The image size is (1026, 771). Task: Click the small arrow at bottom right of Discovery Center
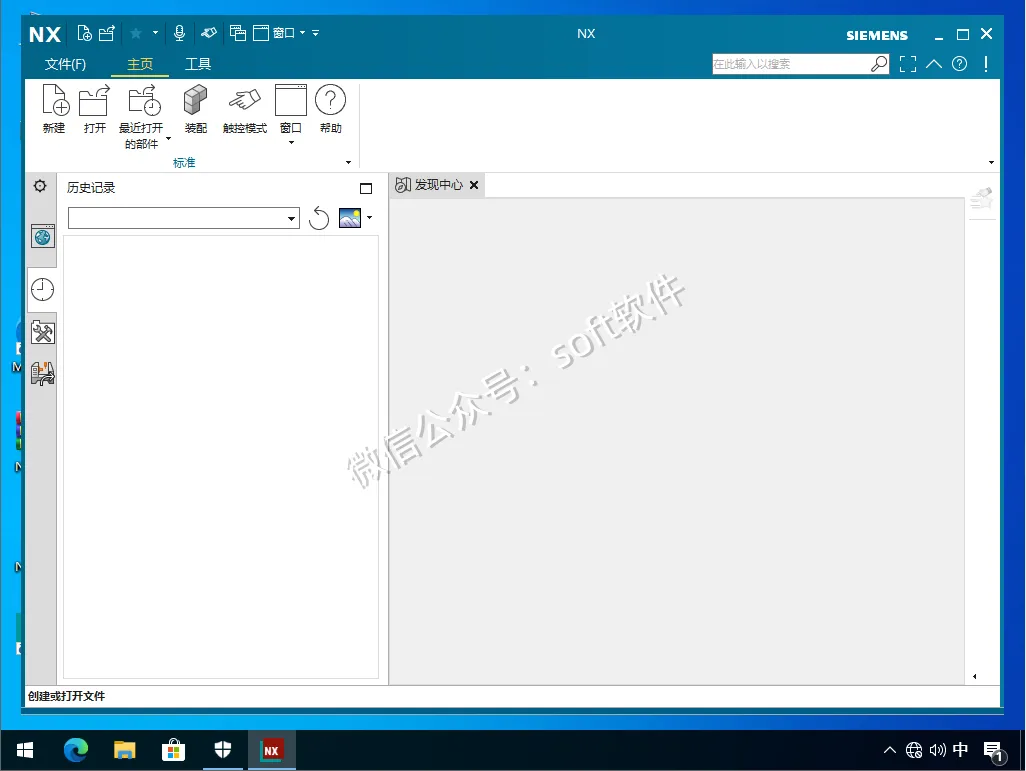(974, 677)
